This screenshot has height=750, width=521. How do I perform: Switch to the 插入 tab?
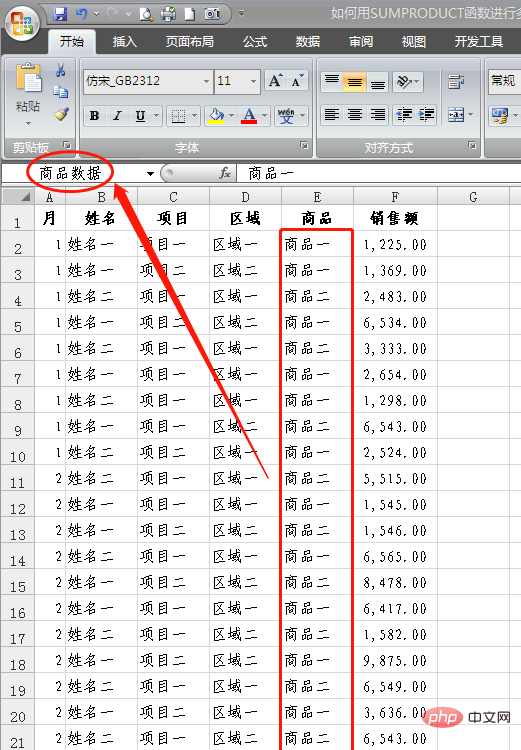(x=124, y=42)
